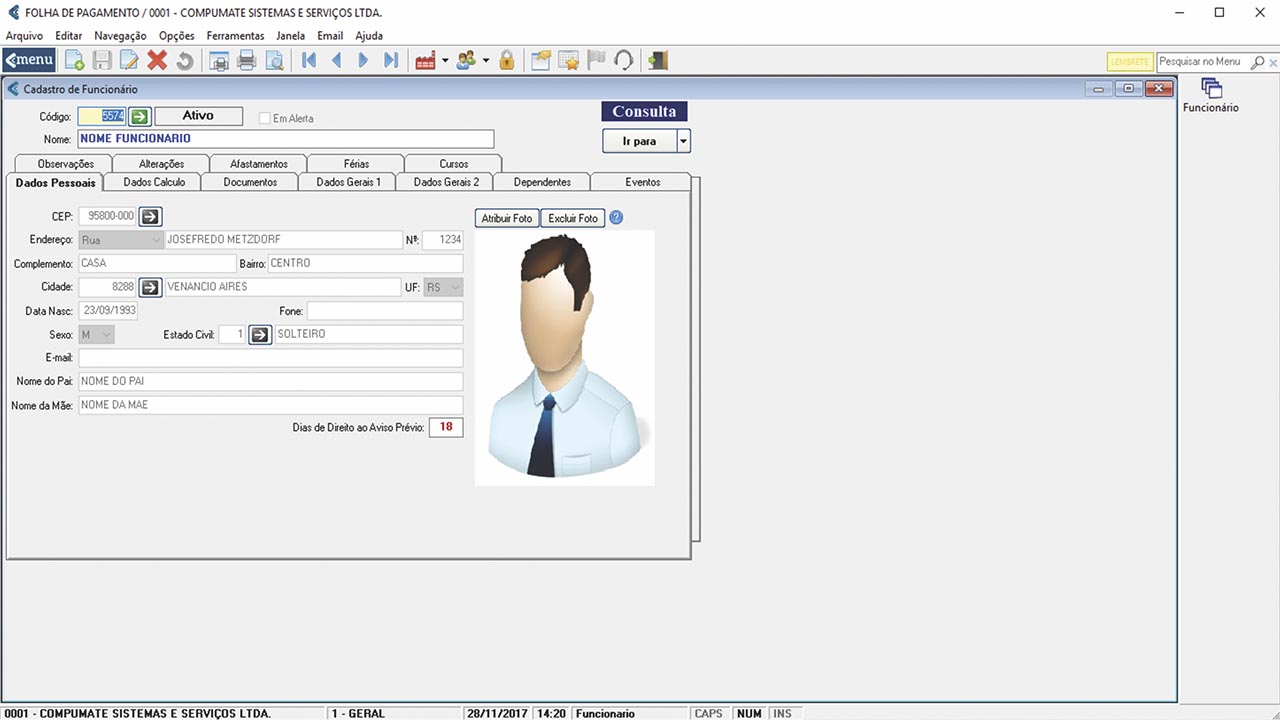Open the Sexo dropdown
The width and height of the screenshot is (1280, 720).
(106, 334)
